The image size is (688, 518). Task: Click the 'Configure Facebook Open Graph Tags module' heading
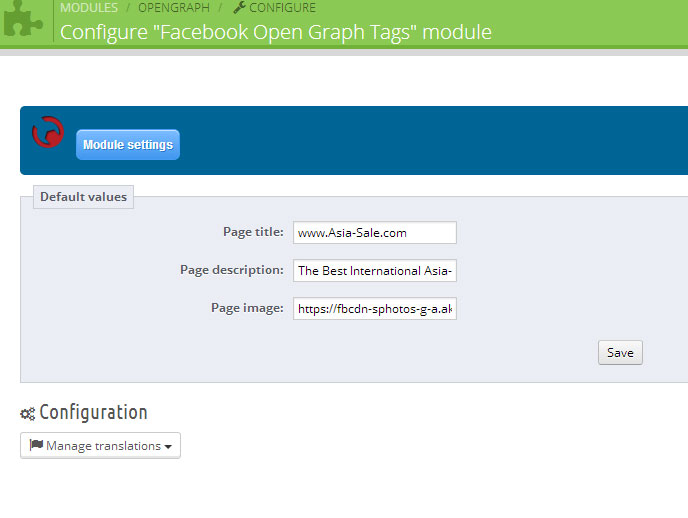pyautogui.click(x=276, y=32)
